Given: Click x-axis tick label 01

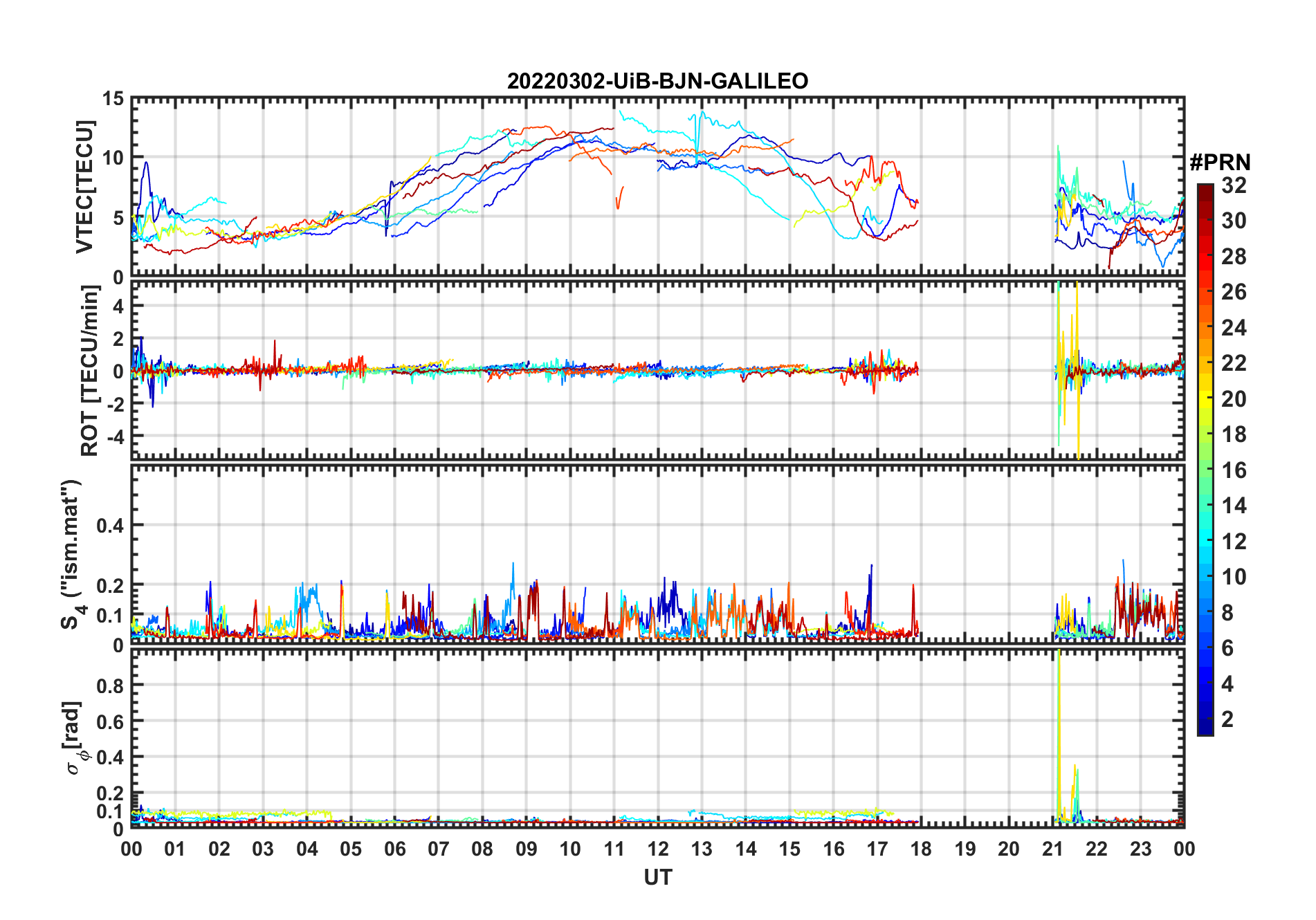Looking at the screenshot, I should tap(175, 849).
